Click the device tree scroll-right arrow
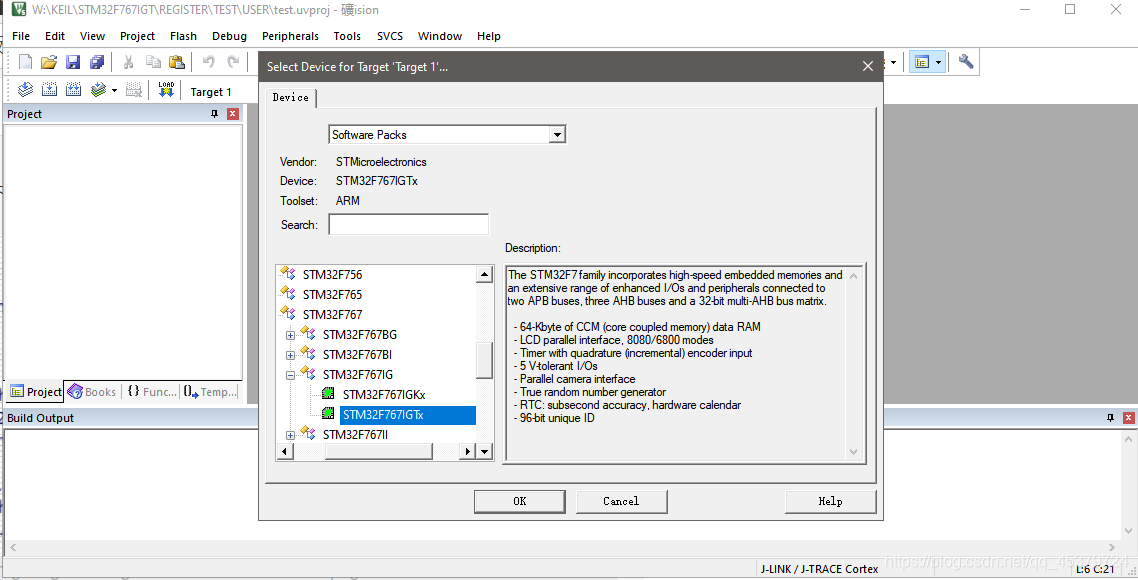Viewport: 1138px width, 580px height. [x=468, y=452]
